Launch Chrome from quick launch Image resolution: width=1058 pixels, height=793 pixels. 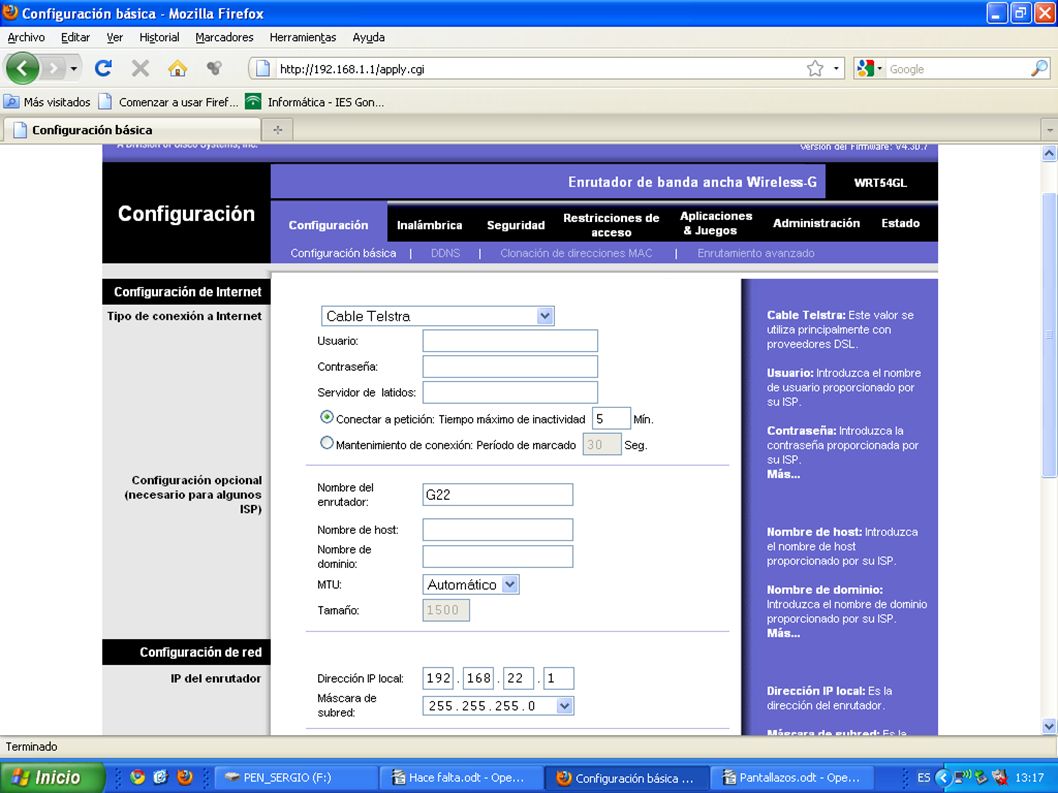[137, 777]
